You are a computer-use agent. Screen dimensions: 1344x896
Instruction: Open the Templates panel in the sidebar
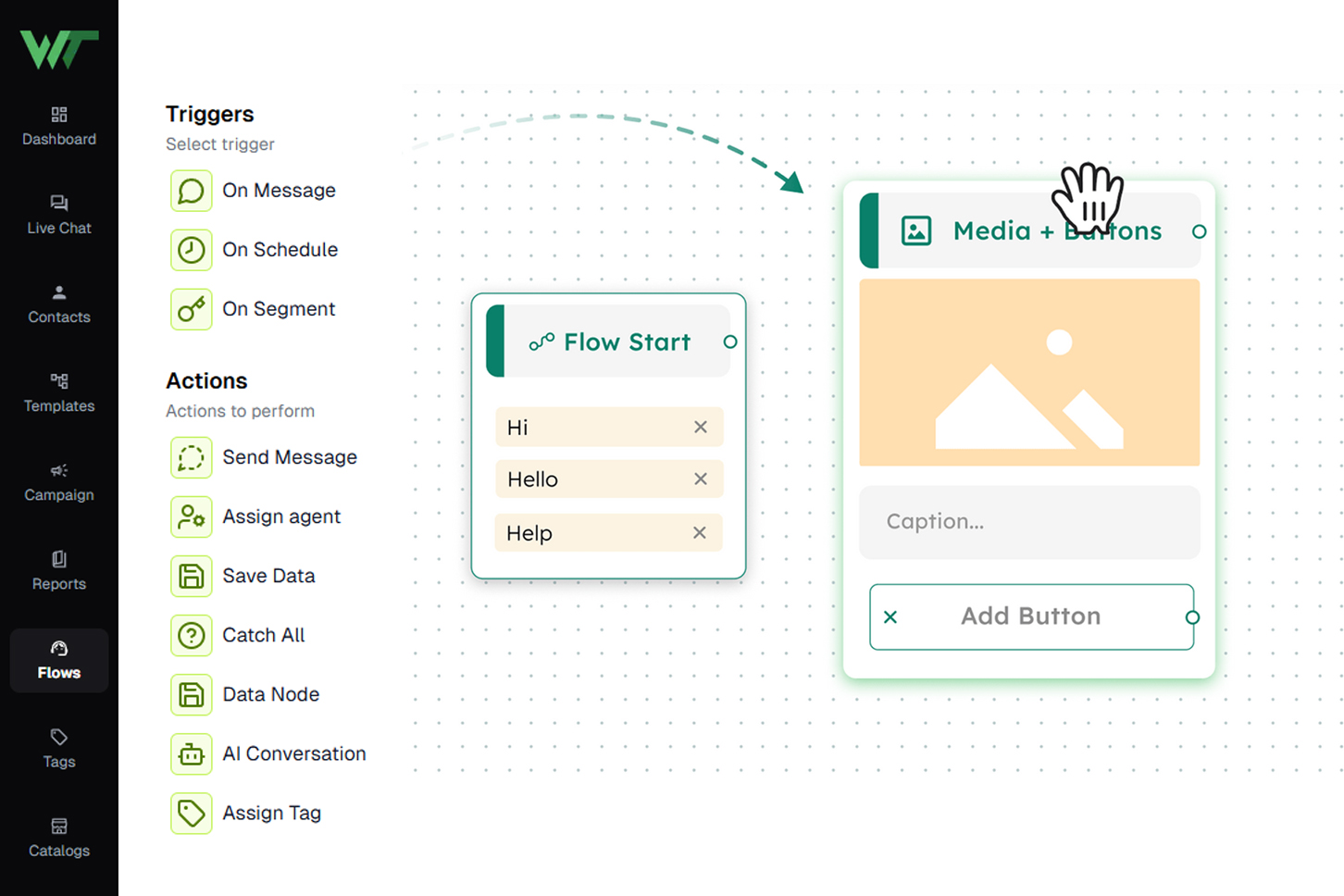(x=58, y=392)
